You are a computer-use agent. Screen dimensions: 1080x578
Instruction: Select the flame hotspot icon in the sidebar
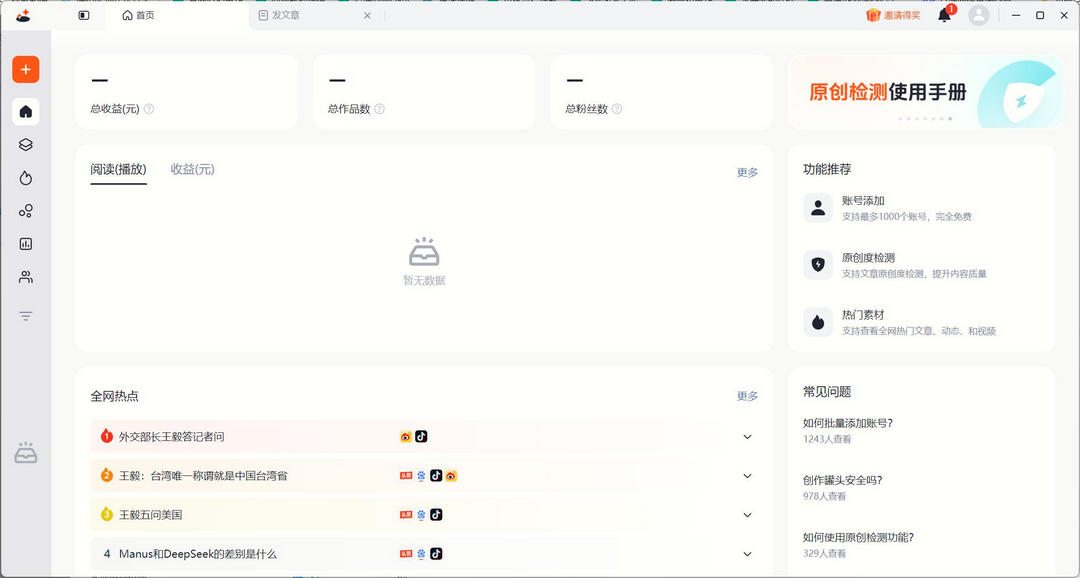[x=24, y=177]
